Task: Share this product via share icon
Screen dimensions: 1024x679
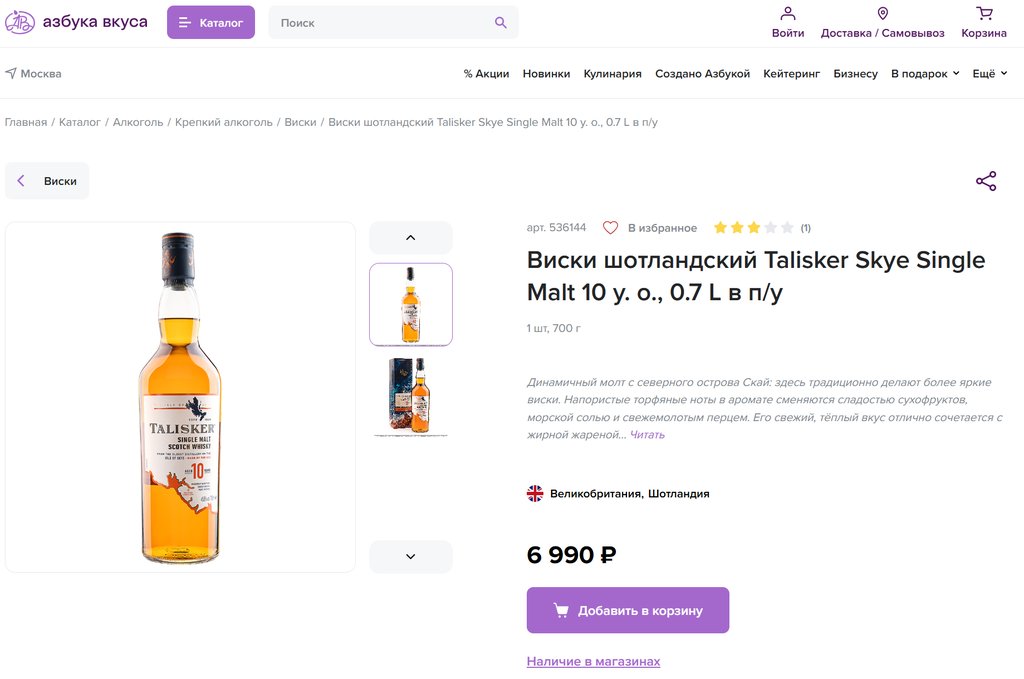Action: click(x=986, y=181)
